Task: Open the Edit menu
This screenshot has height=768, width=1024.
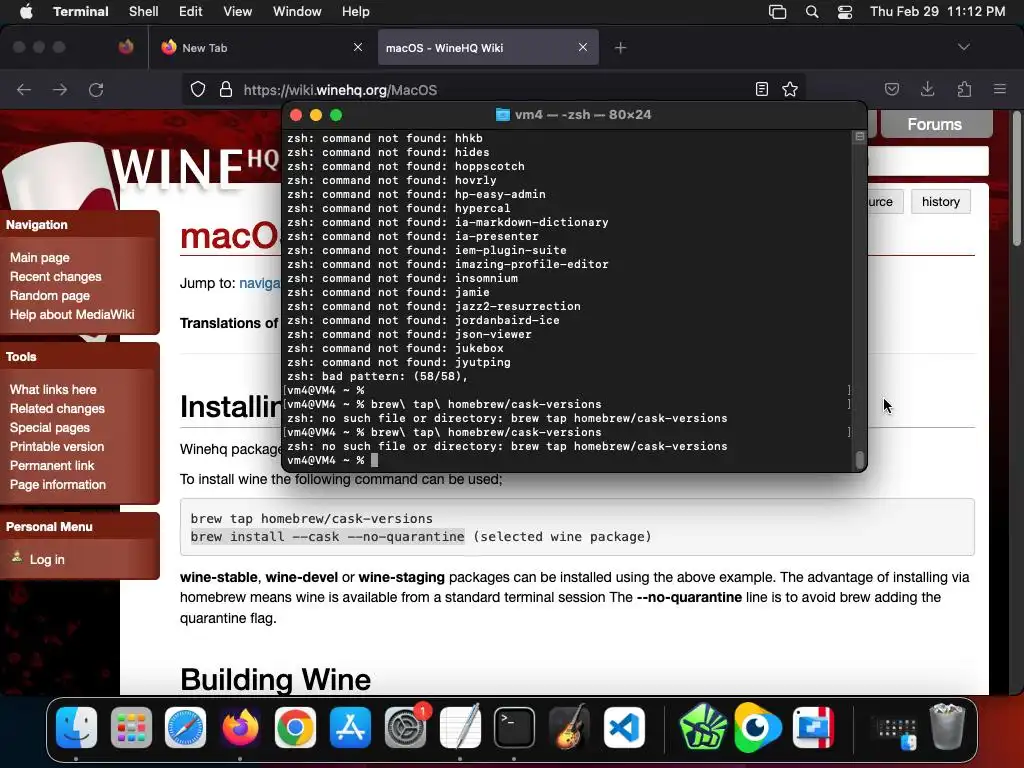Action: (191, 12)
